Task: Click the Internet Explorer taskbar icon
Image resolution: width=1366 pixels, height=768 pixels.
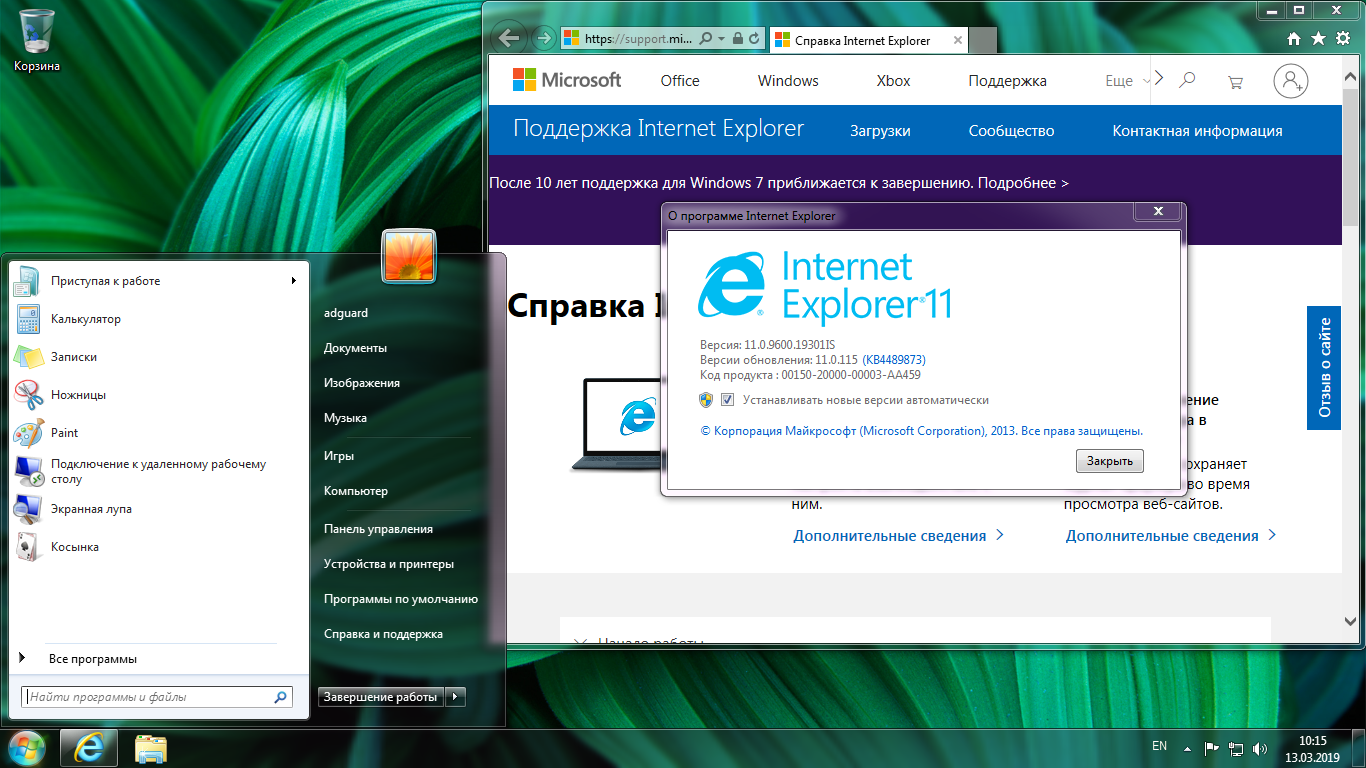Action: (x=89, y=748)
